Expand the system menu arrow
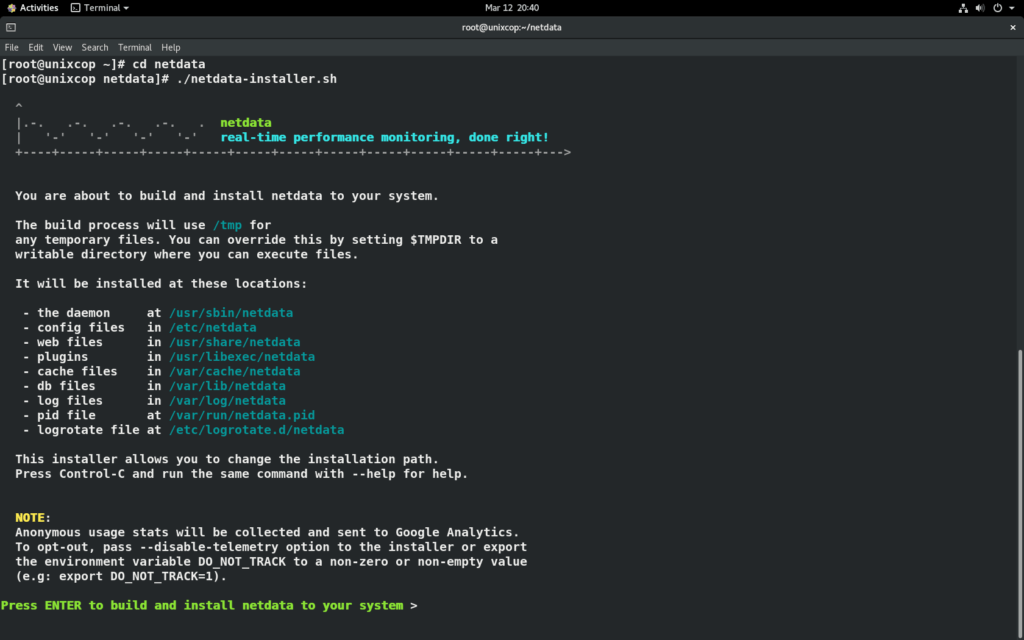Image resolution: width=1024 pixels, height=640 pixels. [1012, 8]
